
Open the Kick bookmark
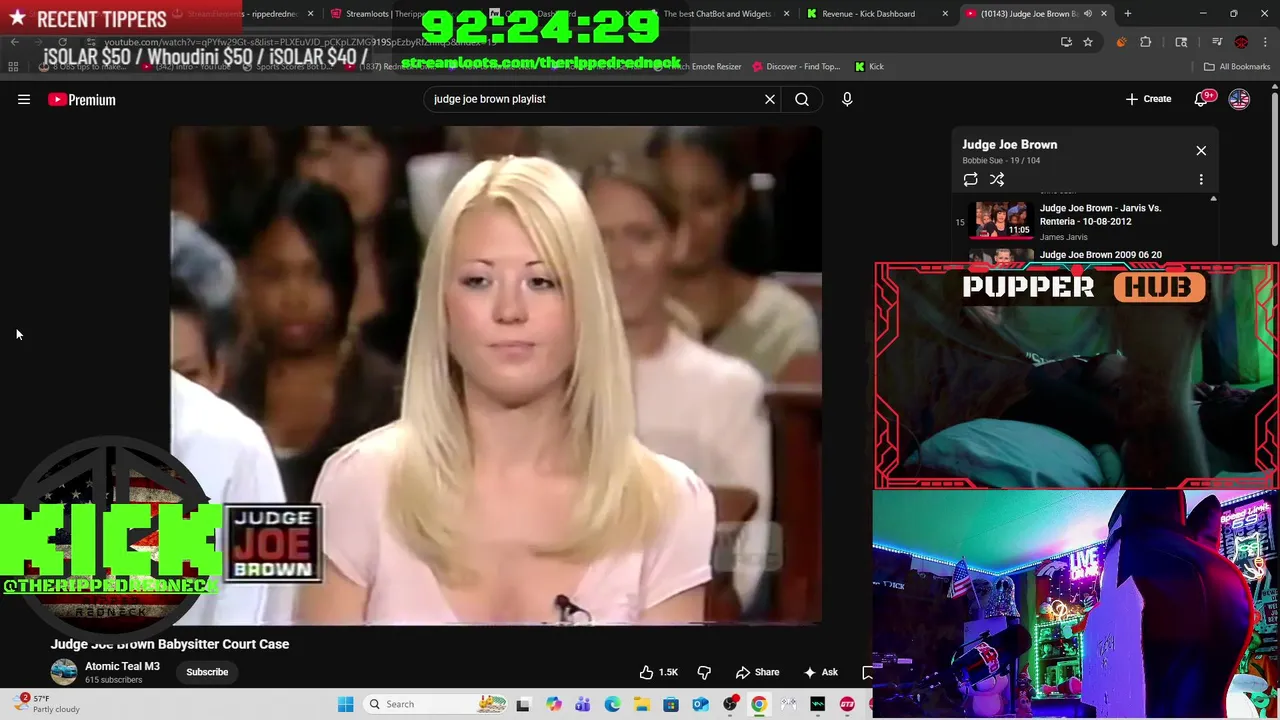click(869, 67)
